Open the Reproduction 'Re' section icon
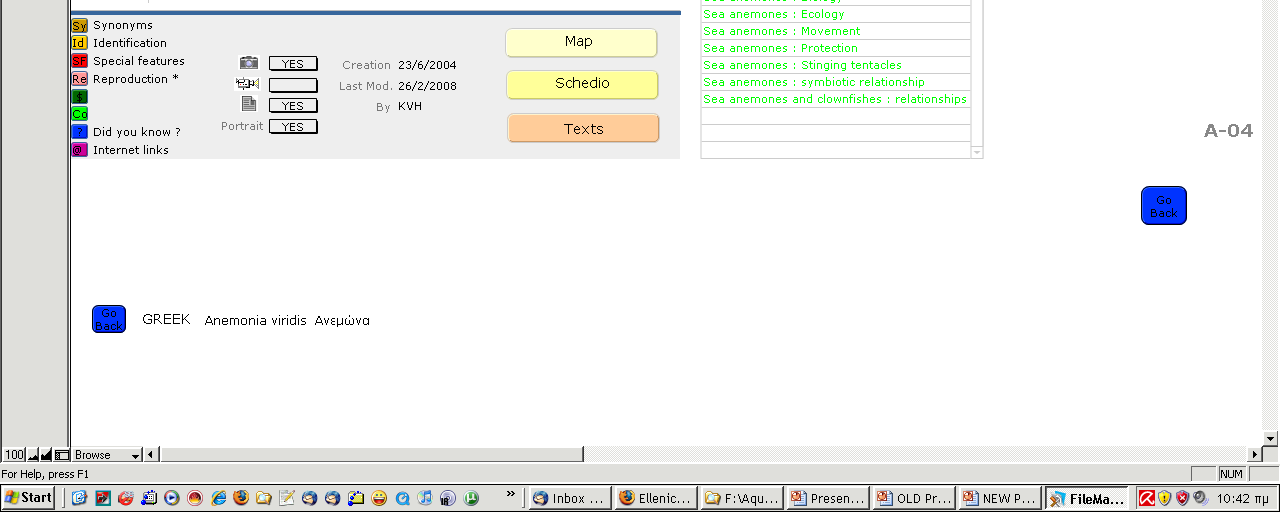Screen dimensions: 1280x512 79,79
